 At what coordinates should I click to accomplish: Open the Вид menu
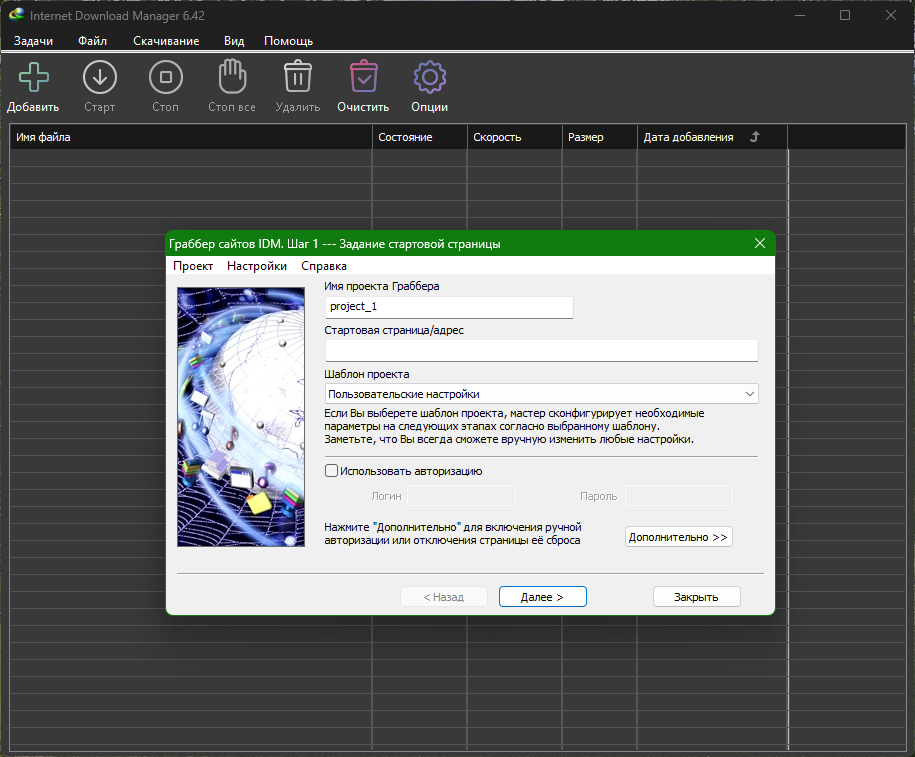pyautogui.click(x=234, y=41)
